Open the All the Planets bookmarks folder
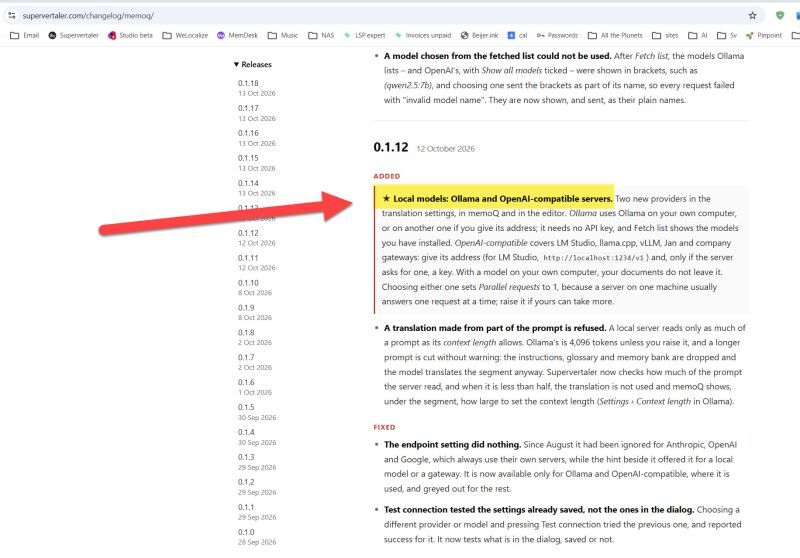The image size is (800, 558). coord(615,35)
